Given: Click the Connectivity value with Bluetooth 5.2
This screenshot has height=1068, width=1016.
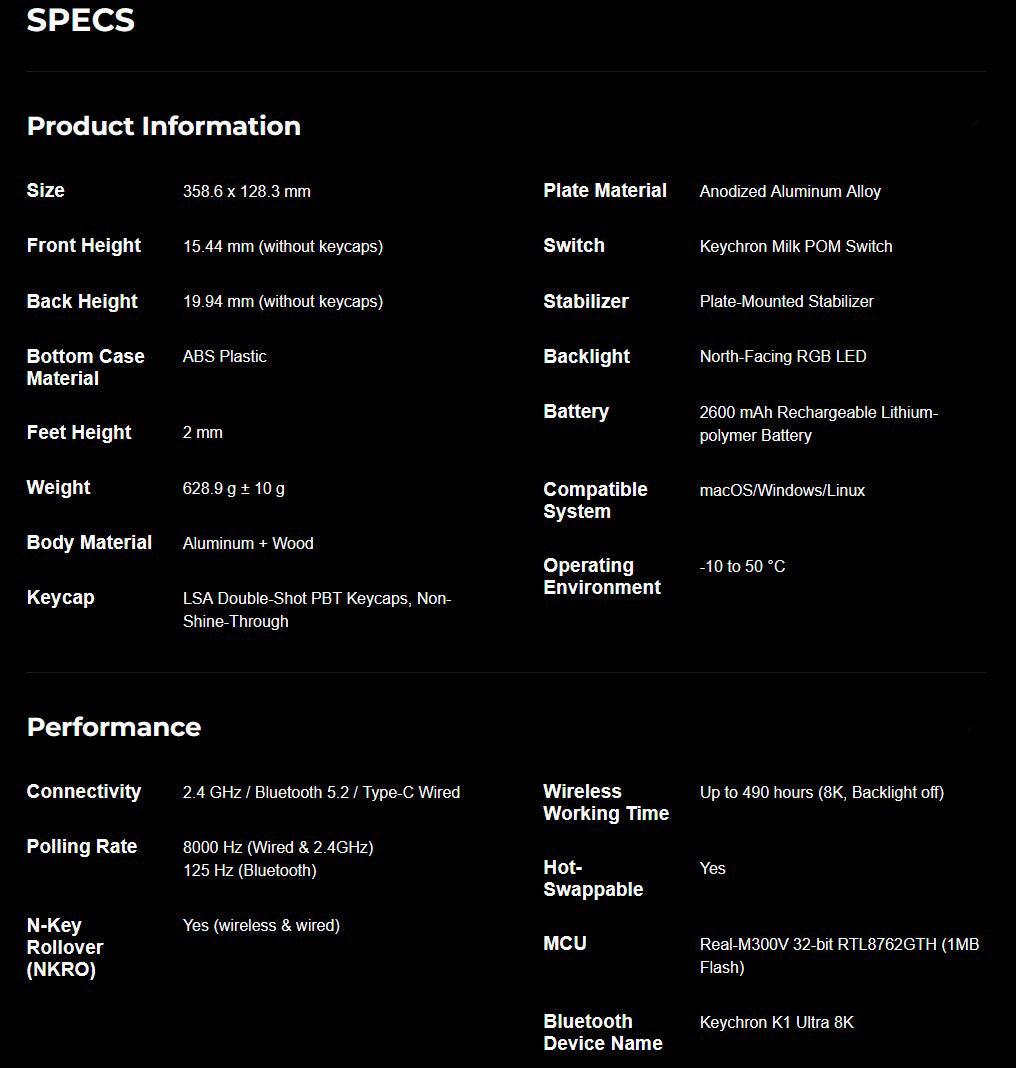Looking at the screenshot, I should (321, 792).
